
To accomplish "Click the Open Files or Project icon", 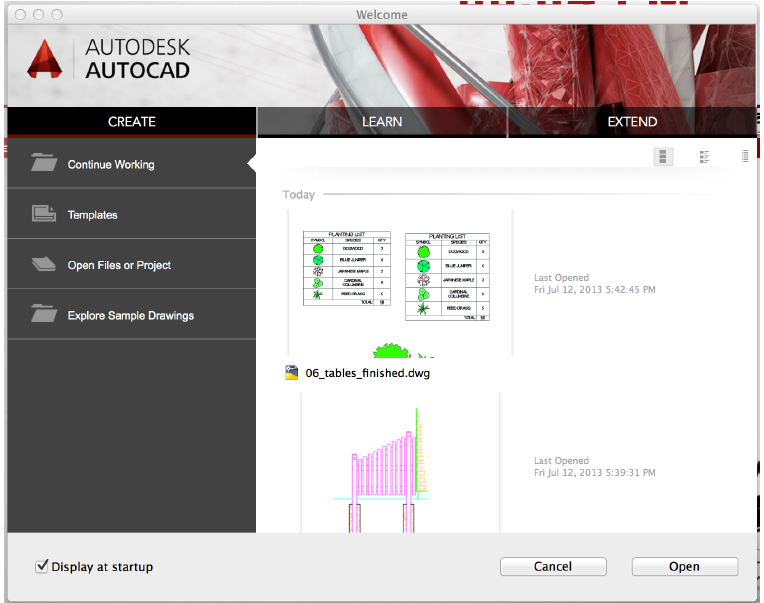I will (44, 264).
